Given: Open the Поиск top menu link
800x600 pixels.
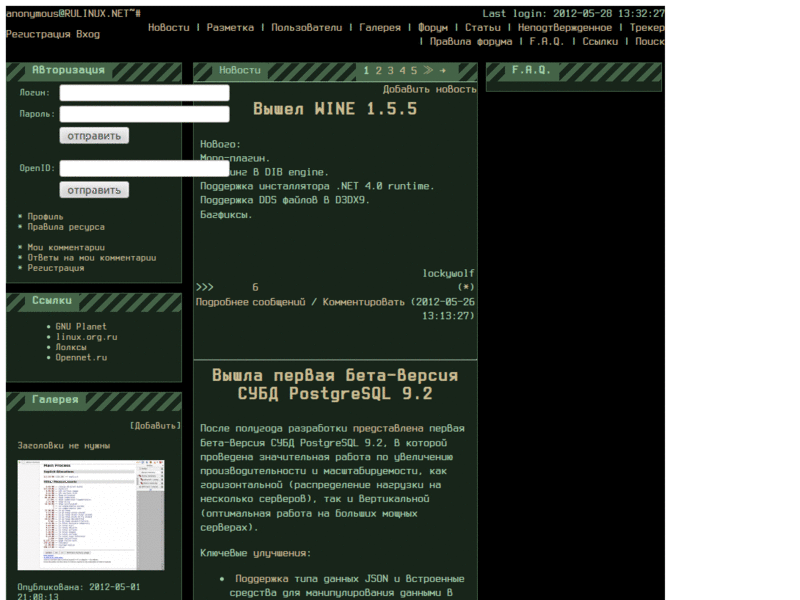Looking at the screenshot, I should pos(649,41).
